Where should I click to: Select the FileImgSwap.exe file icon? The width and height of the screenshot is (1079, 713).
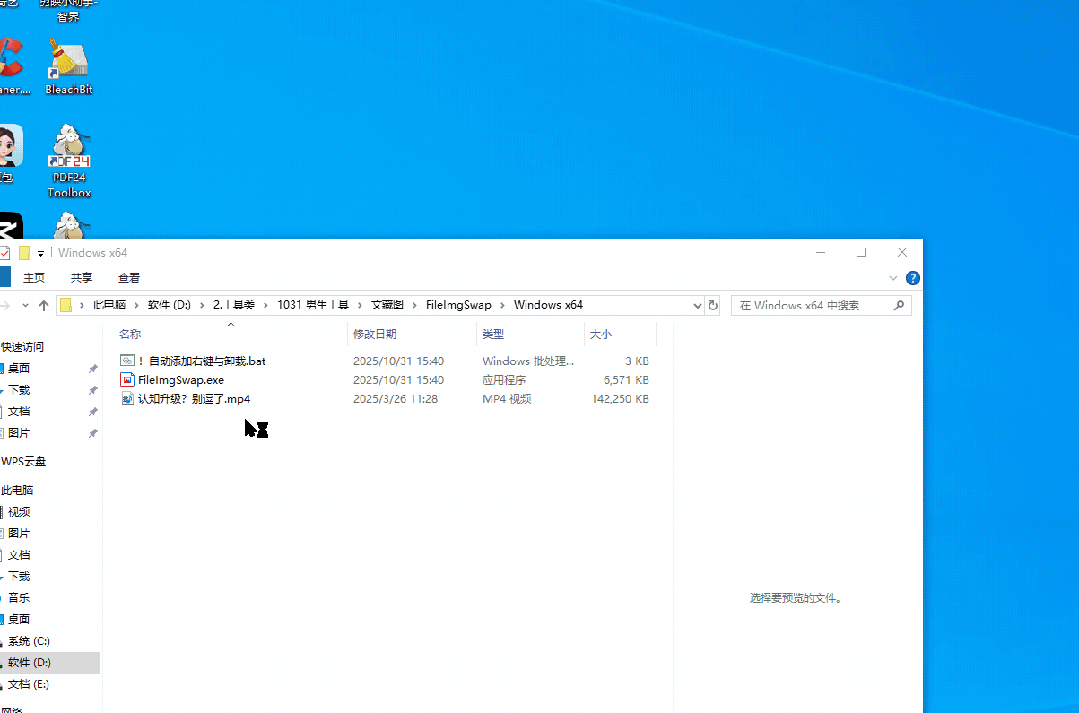(x=127, y=380)
